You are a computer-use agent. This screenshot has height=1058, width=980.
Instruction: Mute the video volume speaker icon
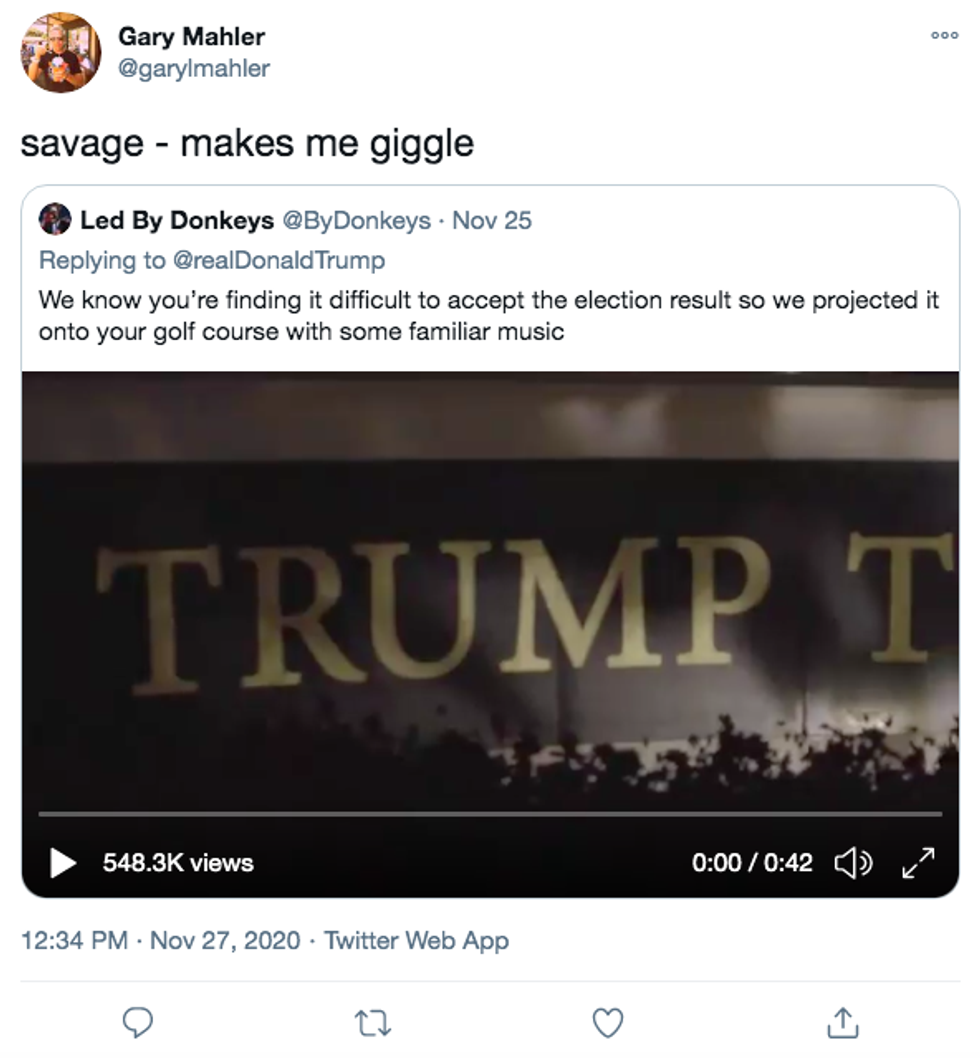click(853, 863)
